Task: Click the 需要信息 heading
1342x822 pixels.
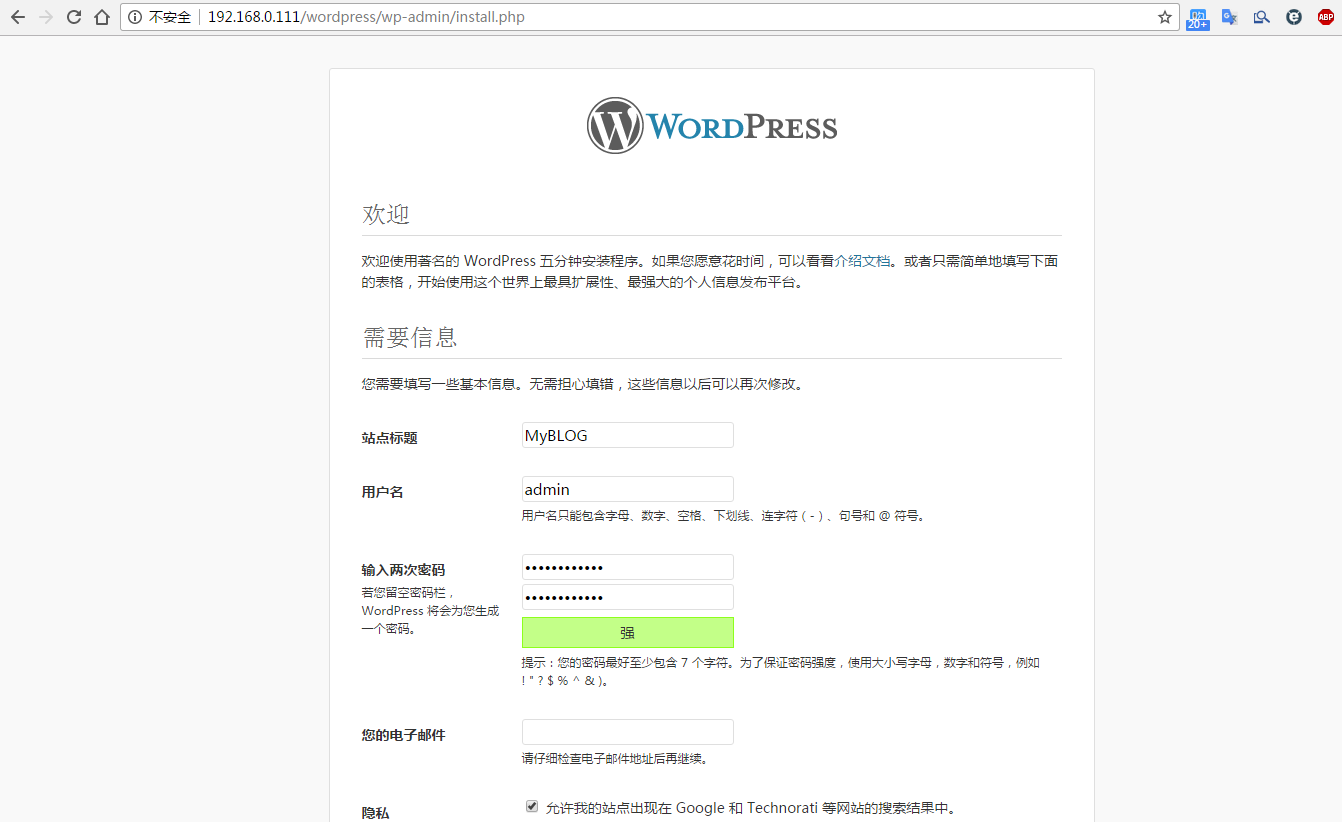Action: click(410, 337)
